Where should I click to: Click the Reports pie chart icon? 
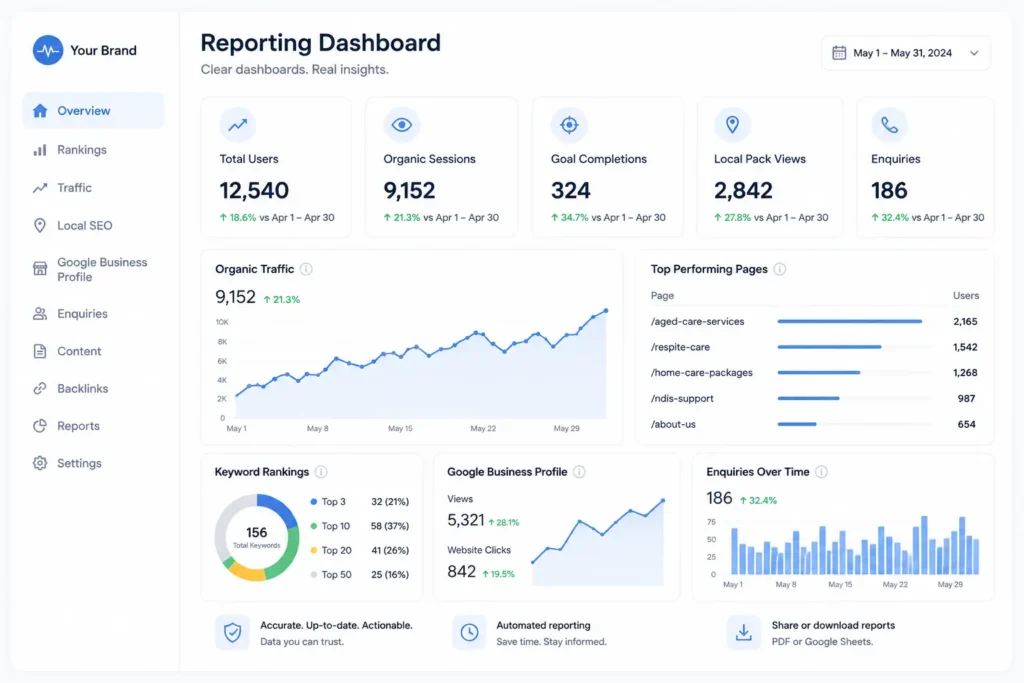[40, 426]
